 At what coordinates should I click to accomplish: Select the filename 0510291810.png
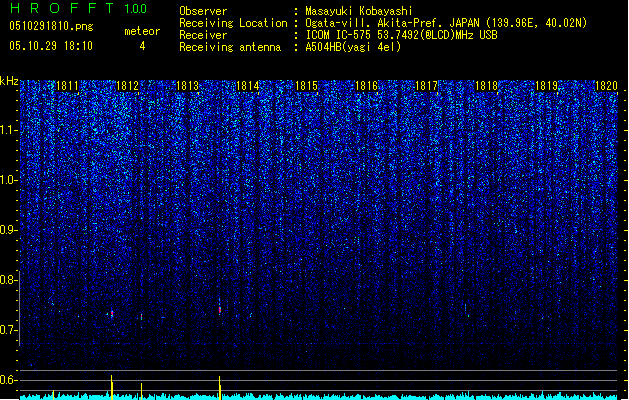tap(51, 26)
